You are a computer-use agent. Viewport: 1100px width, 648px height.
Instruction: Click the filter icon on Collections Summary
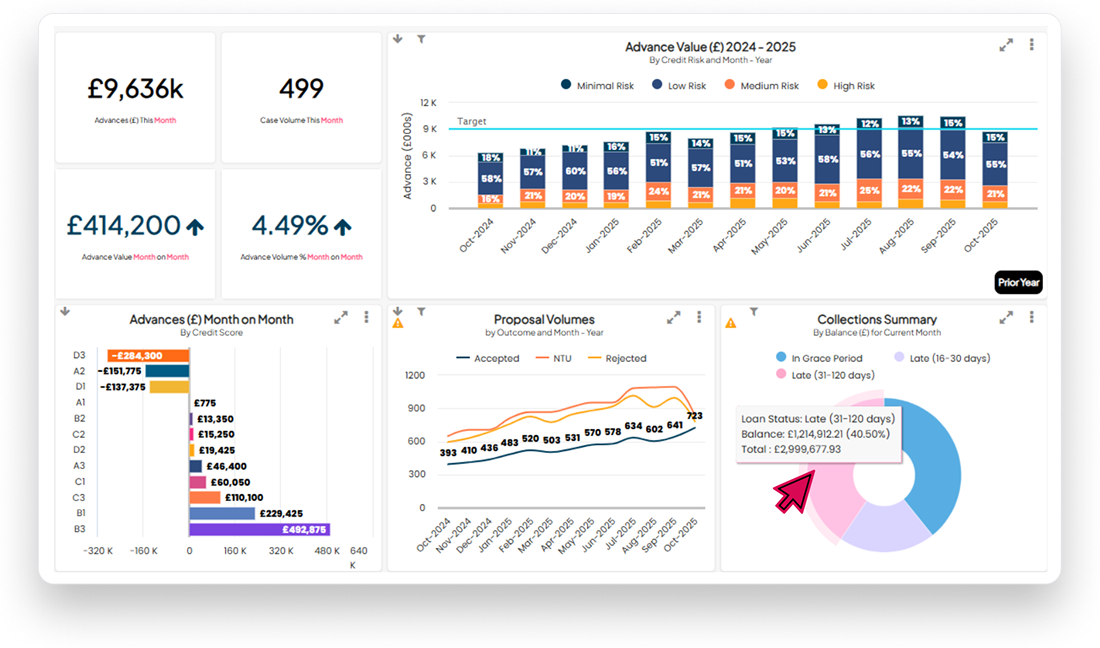(754, 312)
